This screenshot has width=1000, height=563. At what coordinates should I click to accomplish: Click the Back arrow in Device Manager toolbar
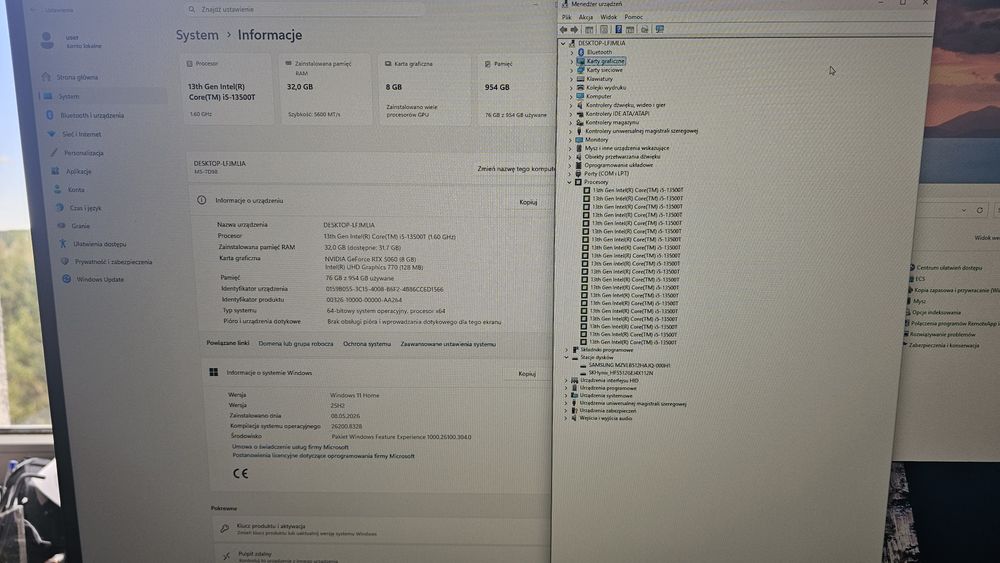(x=563, y=29)
